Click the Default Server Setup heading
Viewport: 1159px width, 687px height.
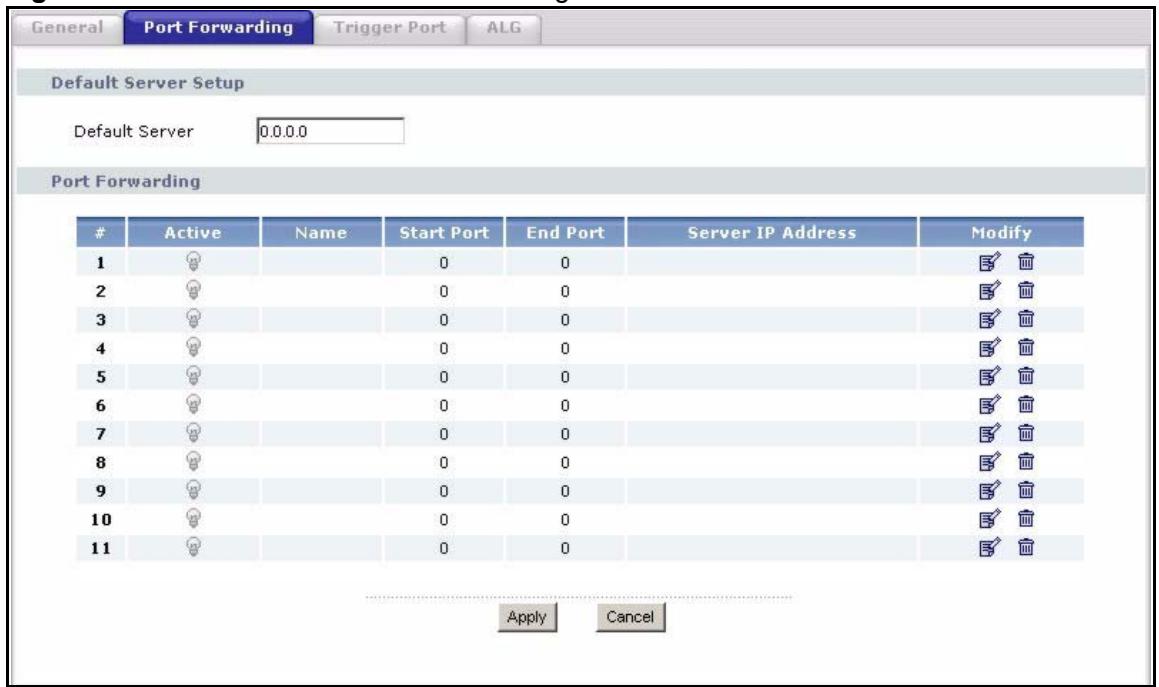pyautogui.click(x=147, y=83)
